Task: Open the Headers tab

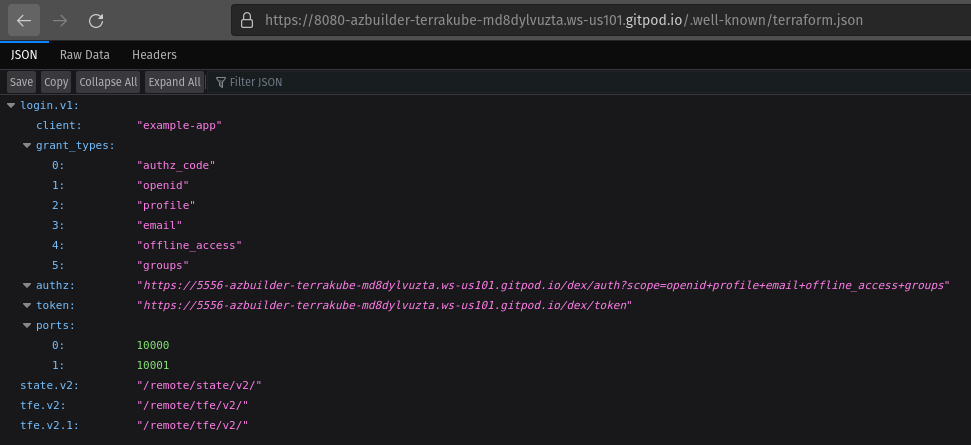Action: tap(154, 54)
